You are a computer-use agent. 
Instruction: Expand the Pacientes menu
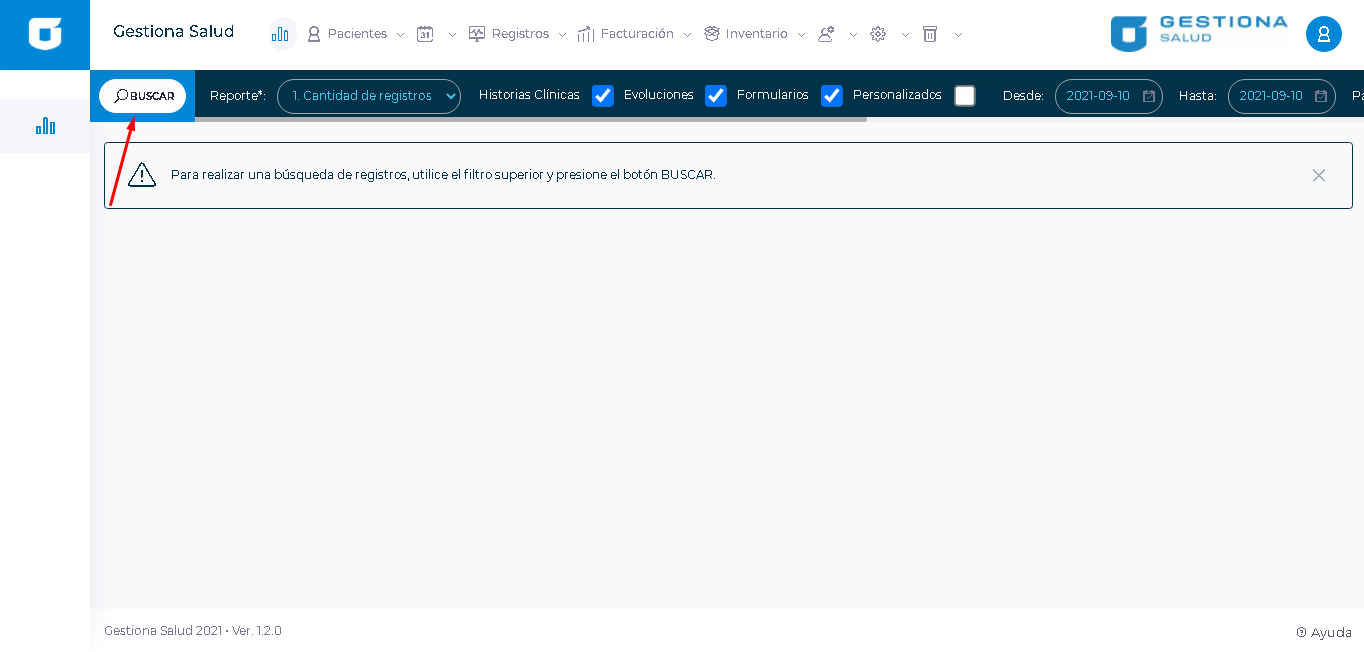point(356,34)
